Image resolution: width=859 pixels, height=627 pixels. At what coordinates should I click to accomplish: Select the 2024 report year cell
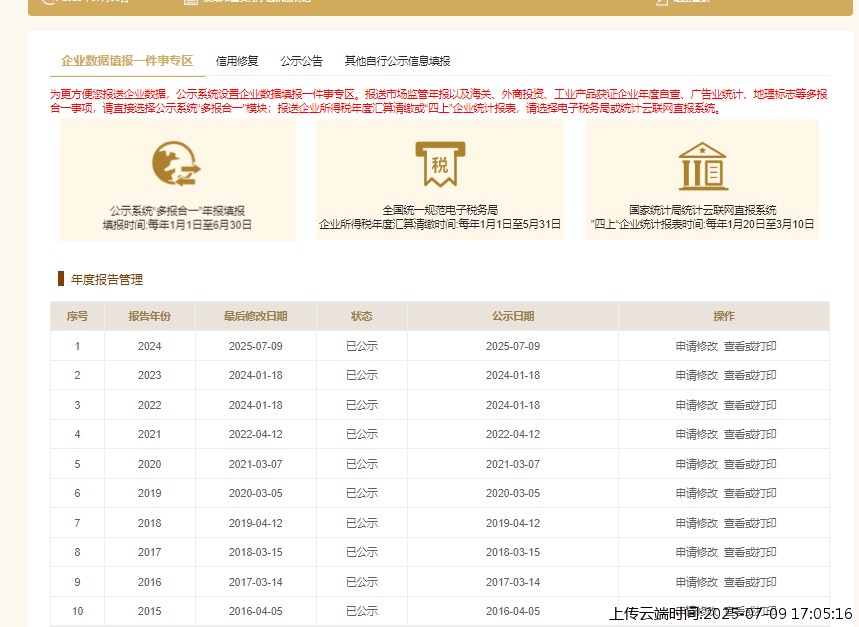pyautogui.click(x=150, y=346)
